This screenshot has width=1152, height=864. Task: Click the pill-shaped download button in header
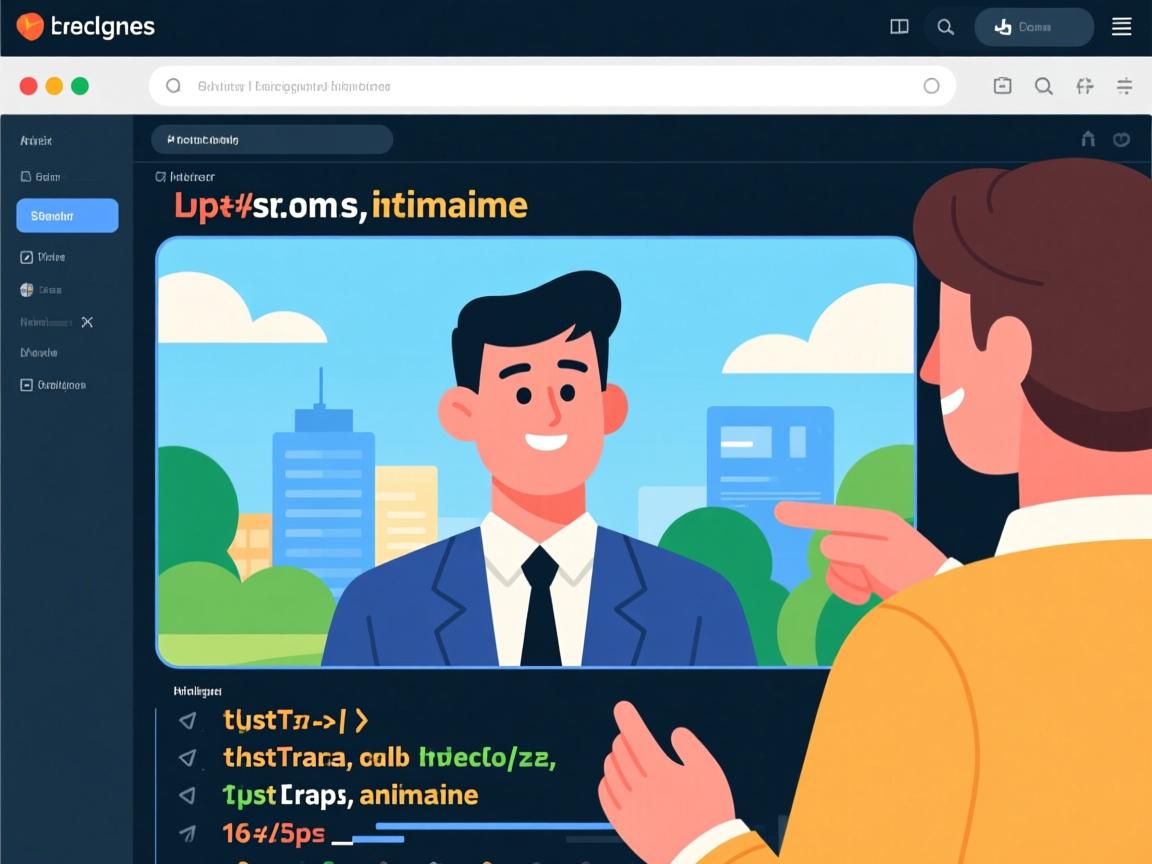1033,28
